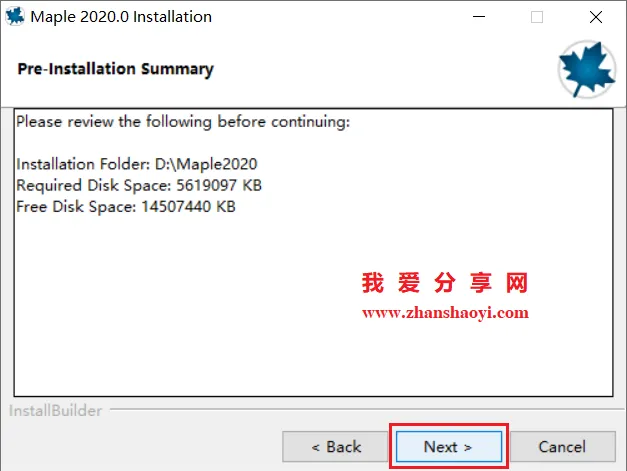Click the Pre-Installation Summary heading

[116, 69]
